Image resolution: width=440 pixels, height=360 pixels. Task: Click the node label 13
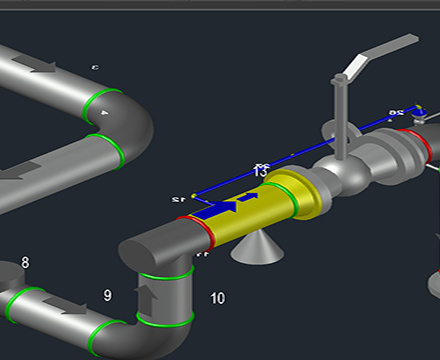[260, 171]
